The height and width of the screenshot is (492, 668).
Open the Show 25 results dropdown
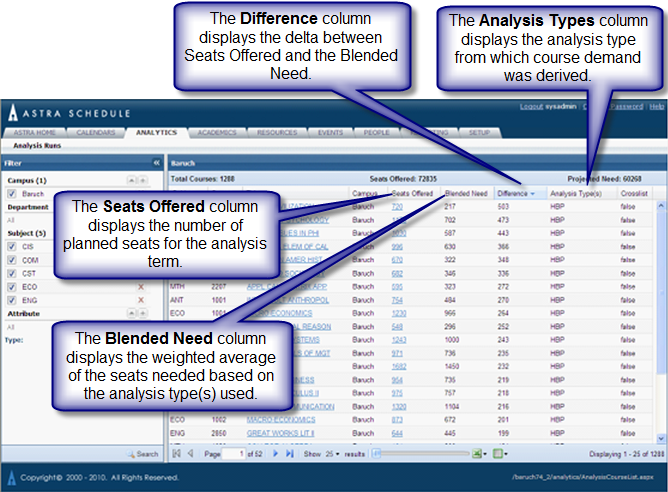tap(333, 454)
